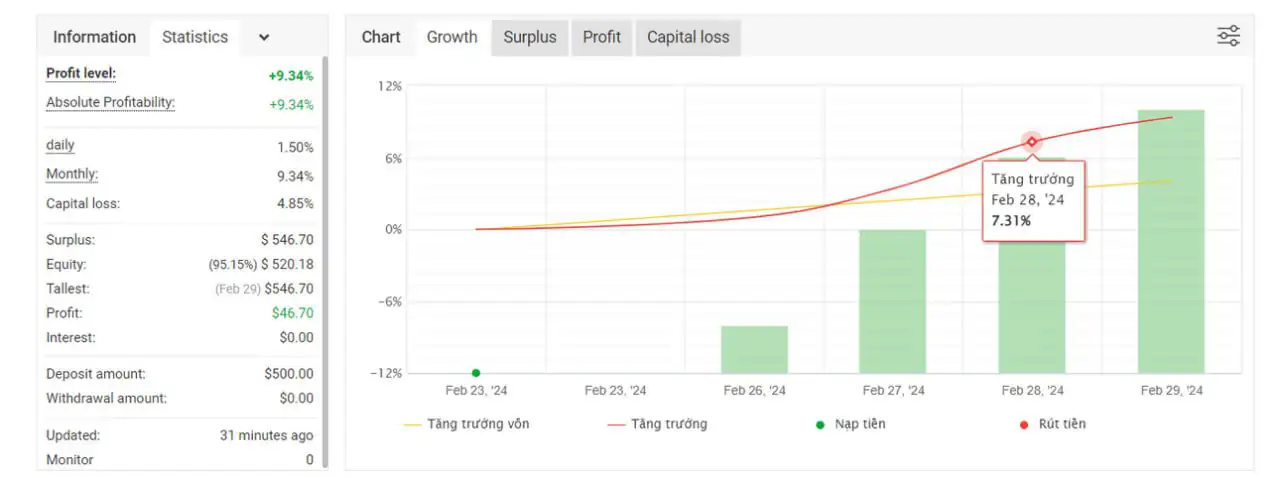Click the Feb 26 green bar

tap(754, 349)
